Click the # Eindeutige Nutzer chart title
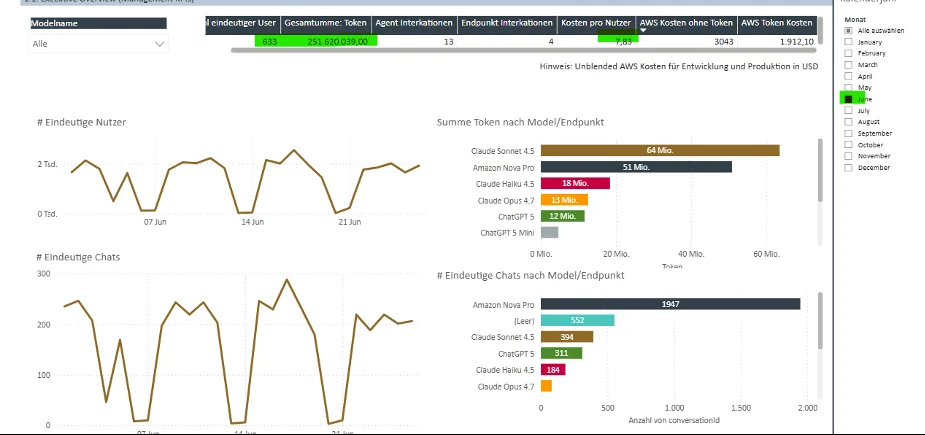925x435 pixels. (81, 122)
